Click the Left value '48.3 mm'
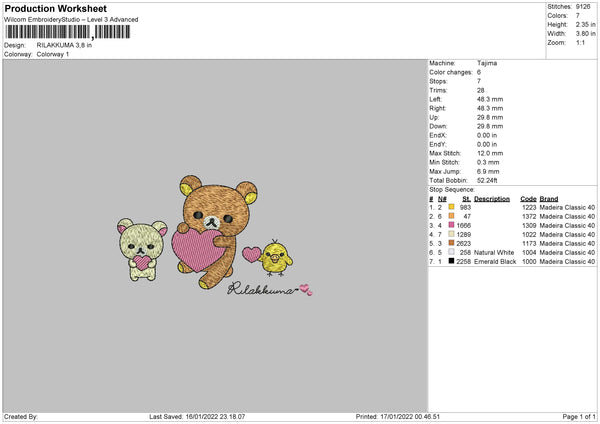 [490, 99]
